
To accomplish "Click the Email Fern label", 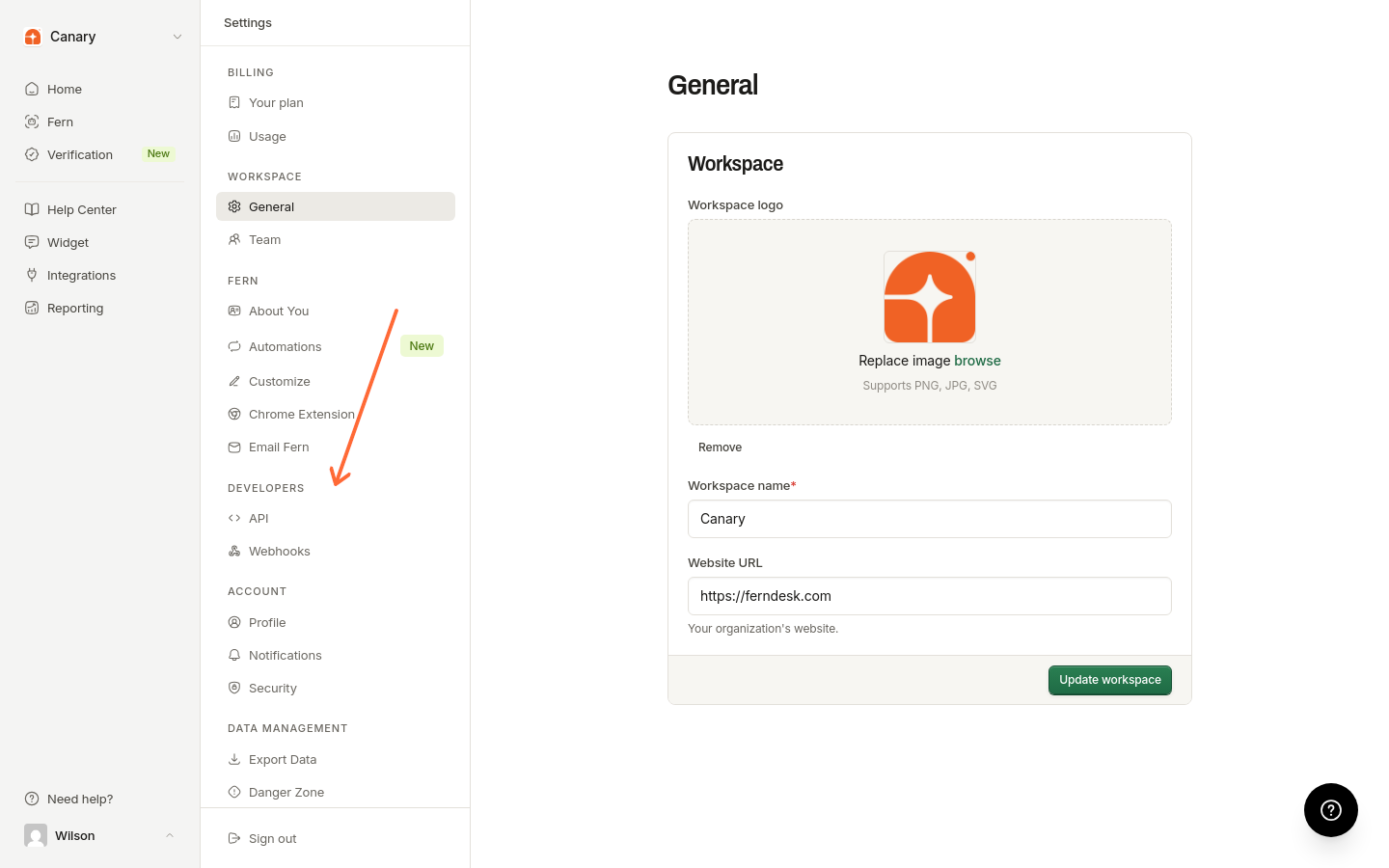I will [279, 447].
